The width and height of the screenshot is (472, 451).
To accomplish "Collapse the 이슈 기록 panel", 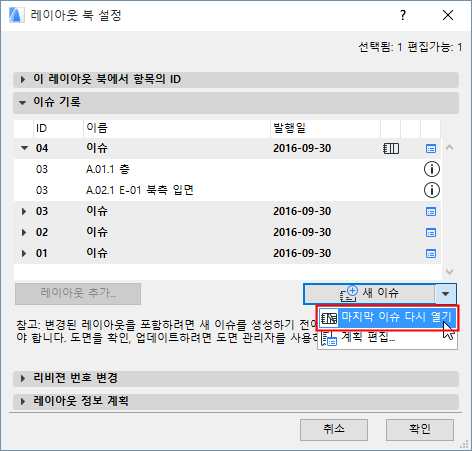I will tap(236, 102).
